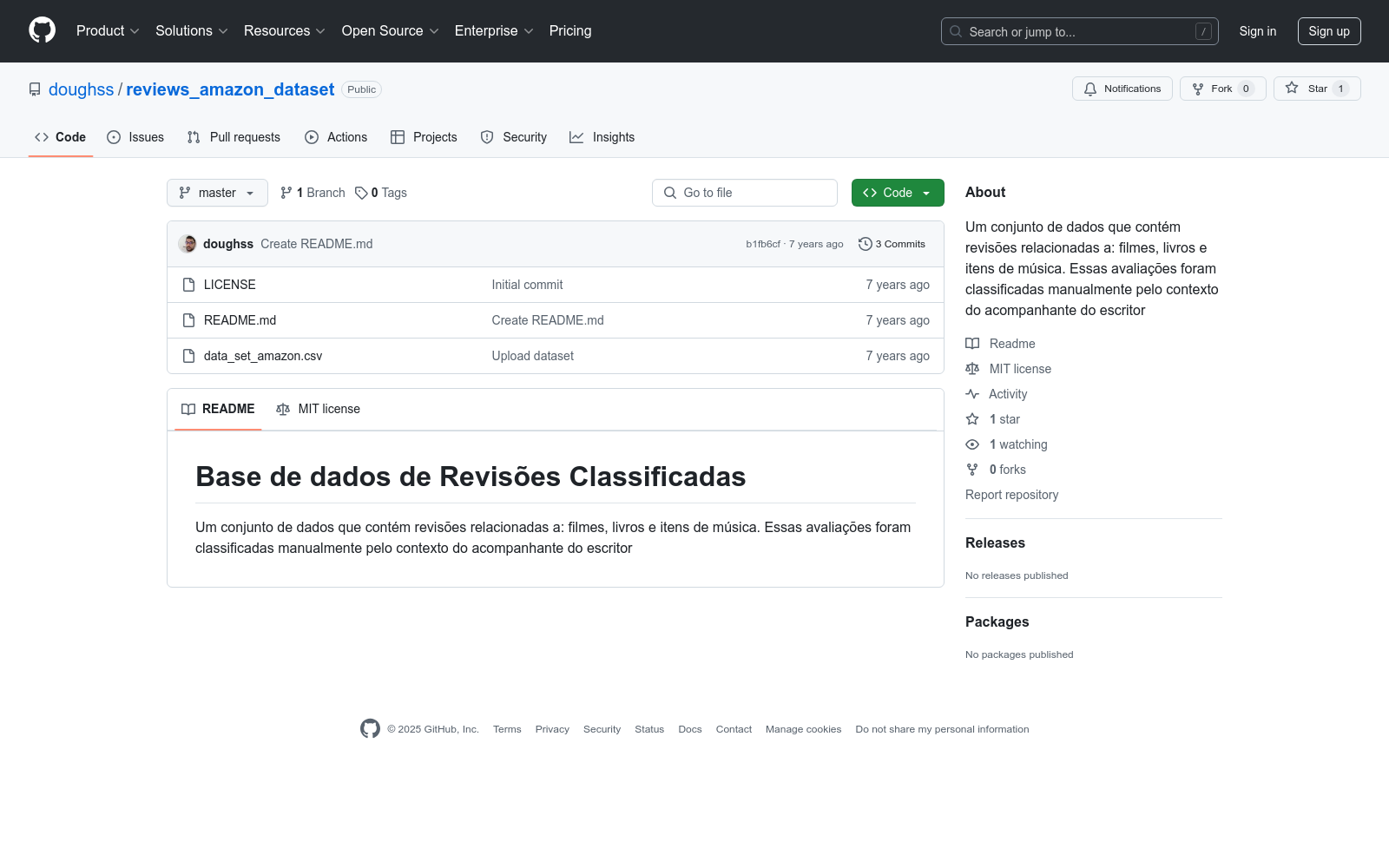Expand the Product menu
This screenshot has height=868, width=1389.
[x=108, y=31]
